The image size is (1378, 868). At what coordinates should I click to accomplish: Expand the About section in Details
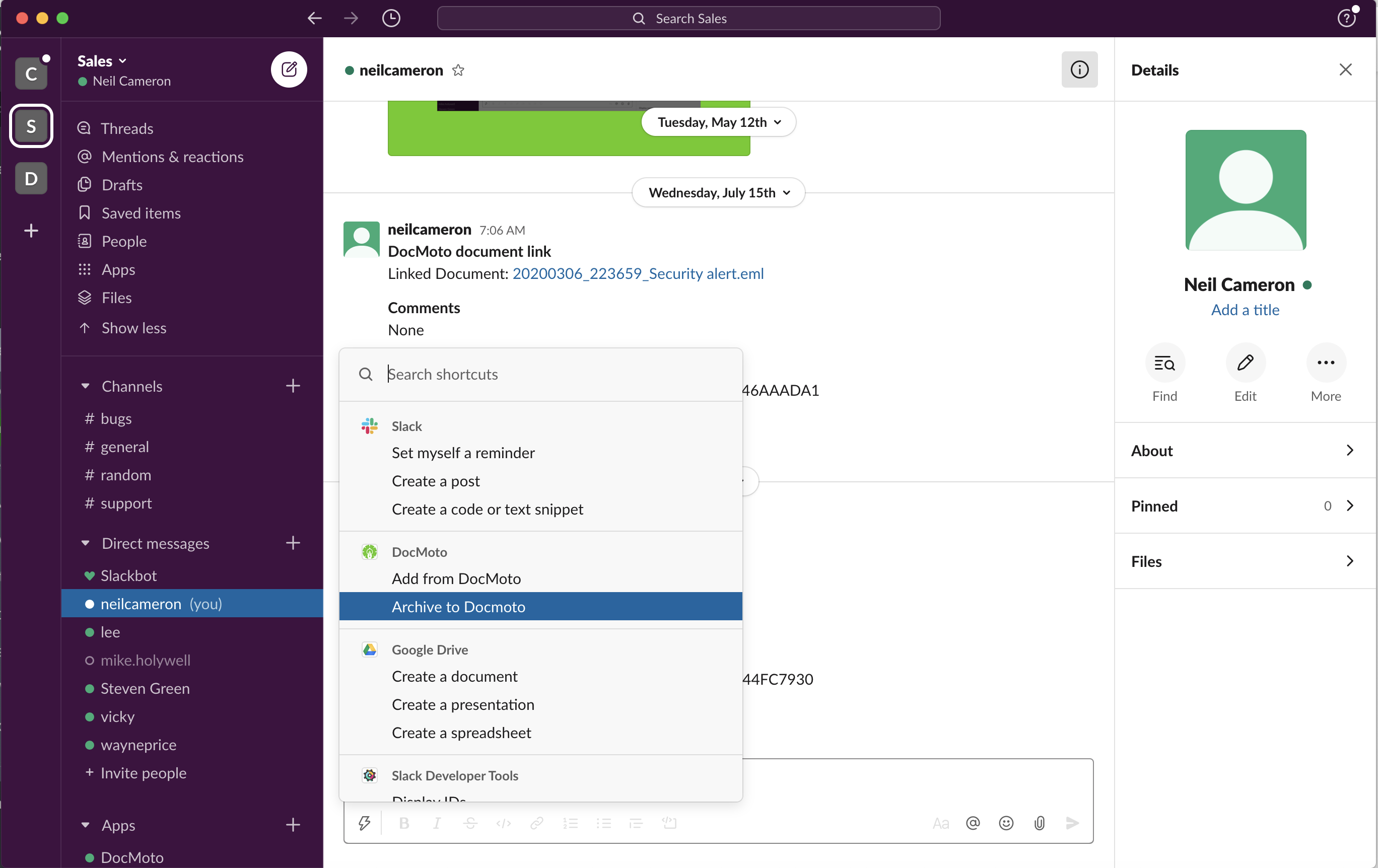coord(1244,450)
